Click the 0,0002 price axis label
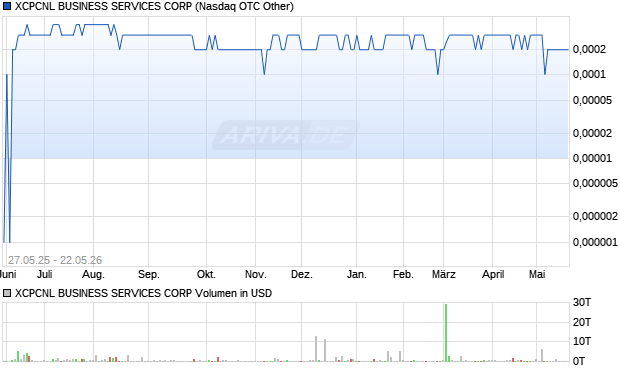 click(x=589, y=49)
